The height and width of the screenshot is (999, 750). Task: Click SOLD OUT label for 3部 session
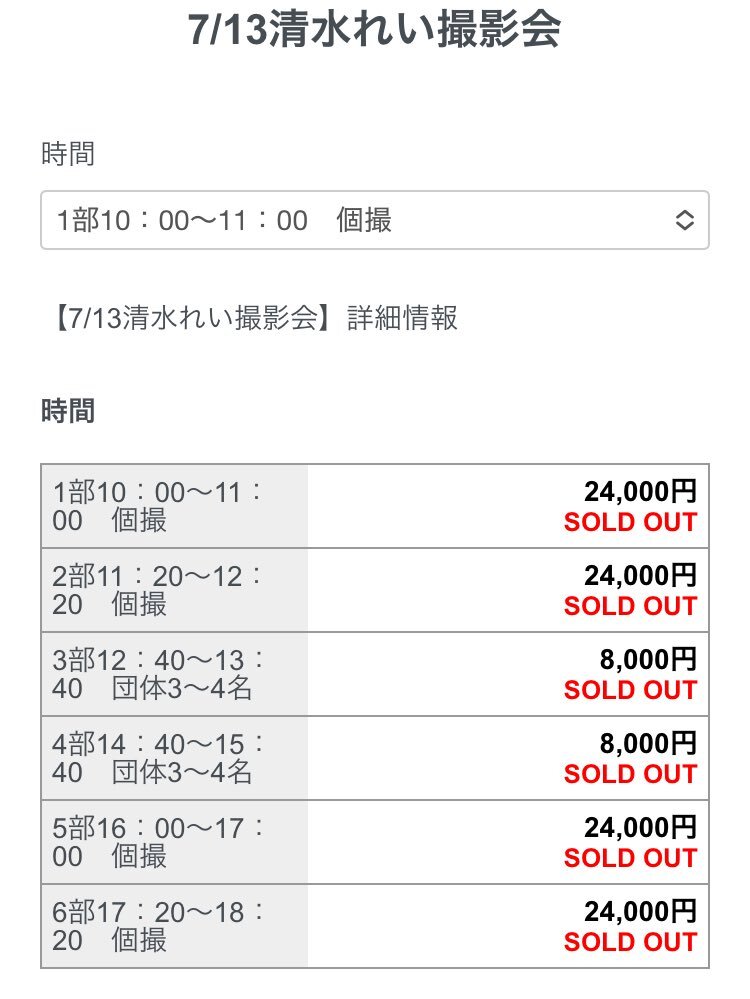tap(630, 691)
